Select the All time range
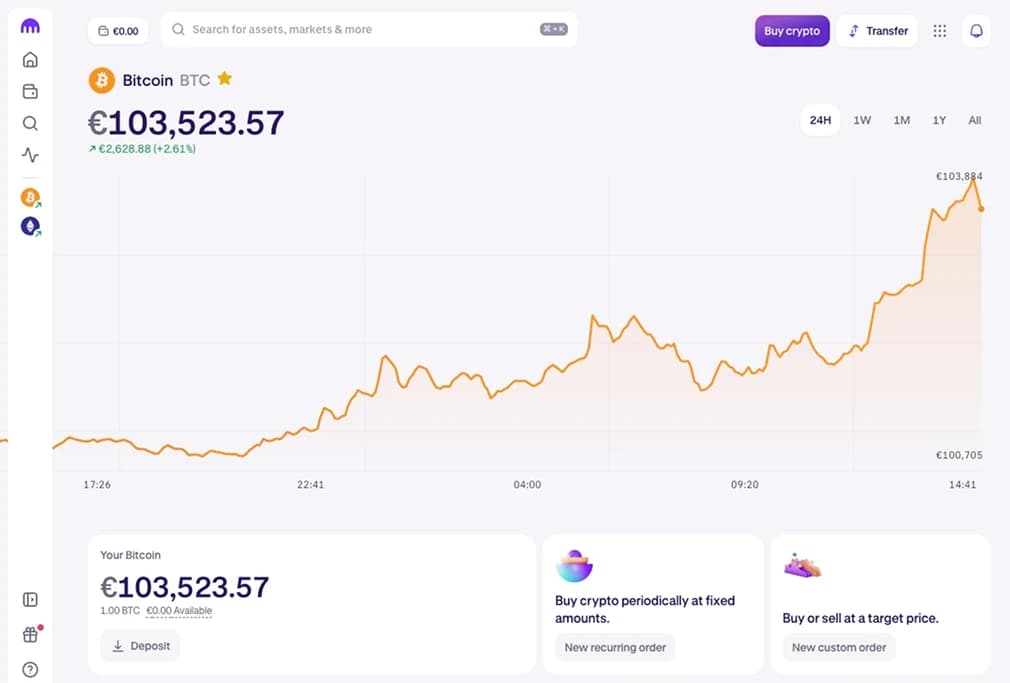This screenshot has height=683, width=1010. coord(975,120)
